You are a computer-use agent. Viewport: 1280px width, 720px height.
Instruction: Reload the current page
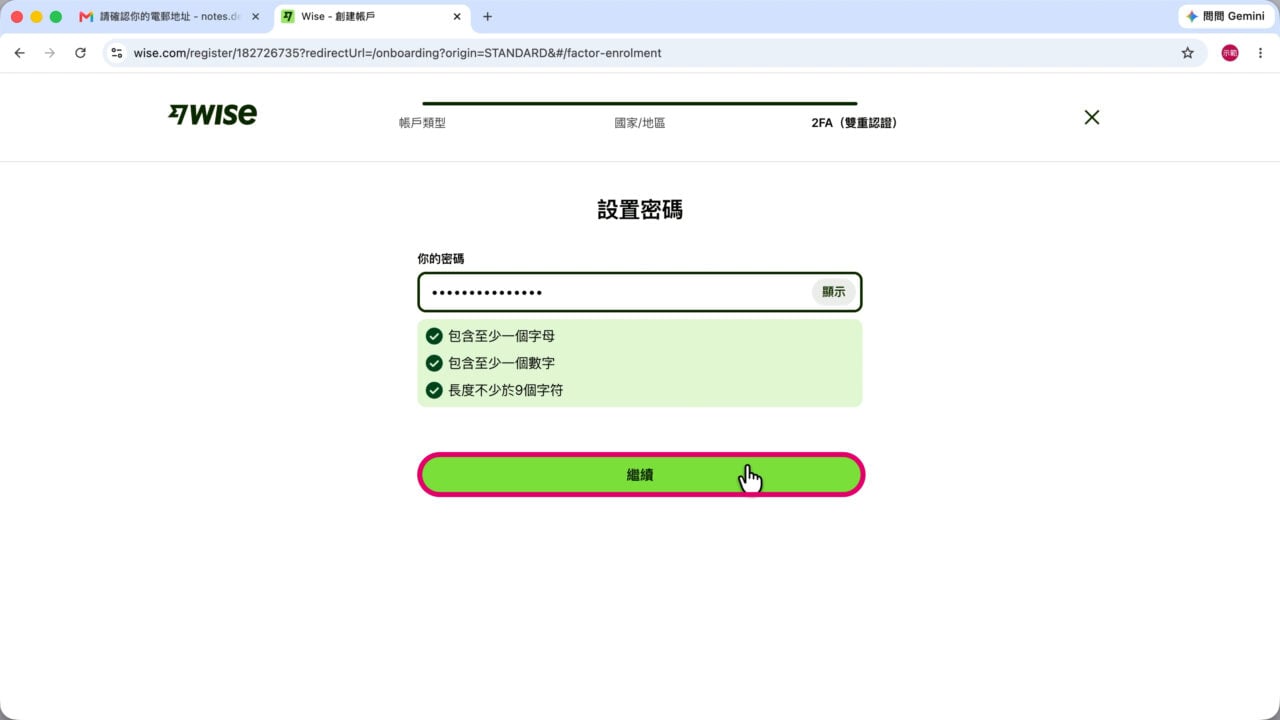[x=80, y=53]
